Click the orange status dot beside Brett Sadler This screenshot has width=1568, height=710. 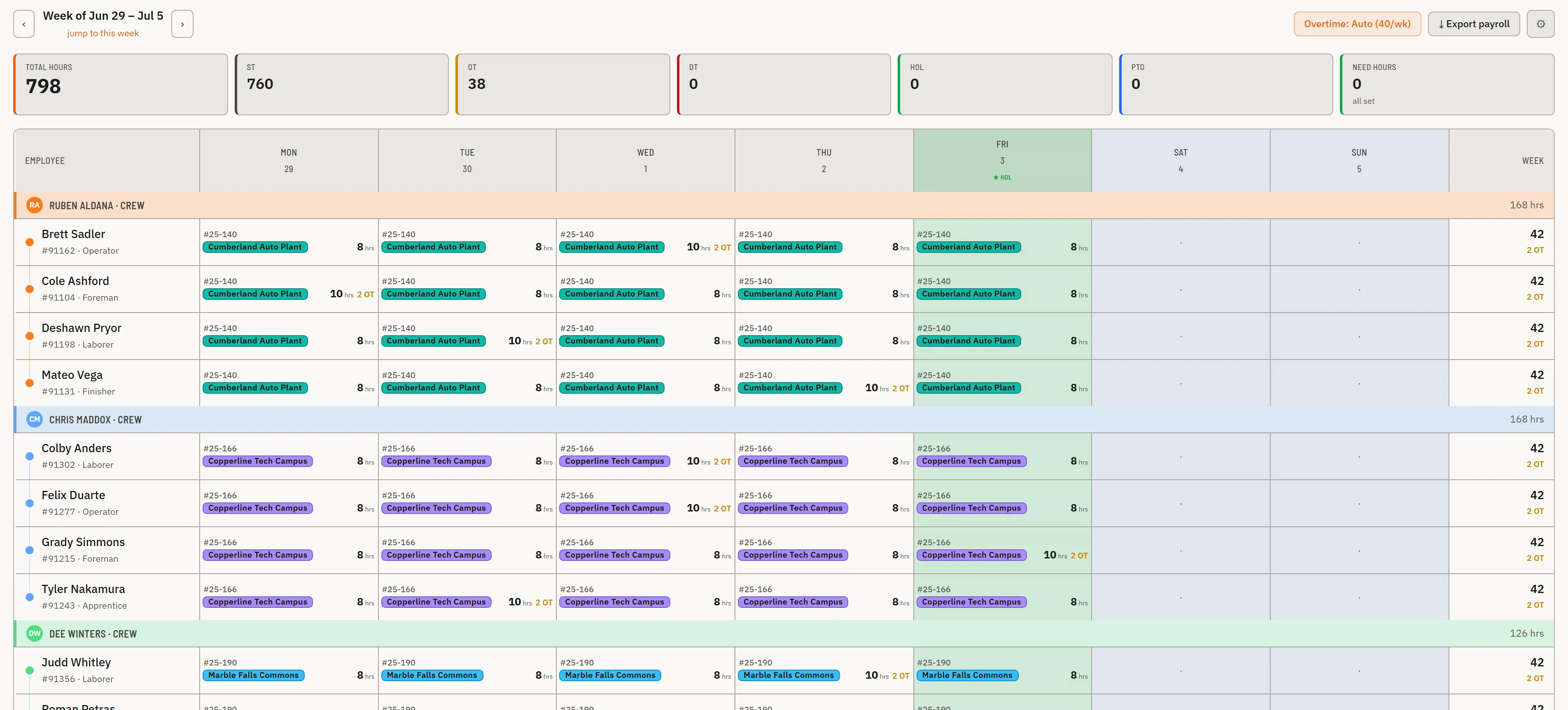(29, 242)
